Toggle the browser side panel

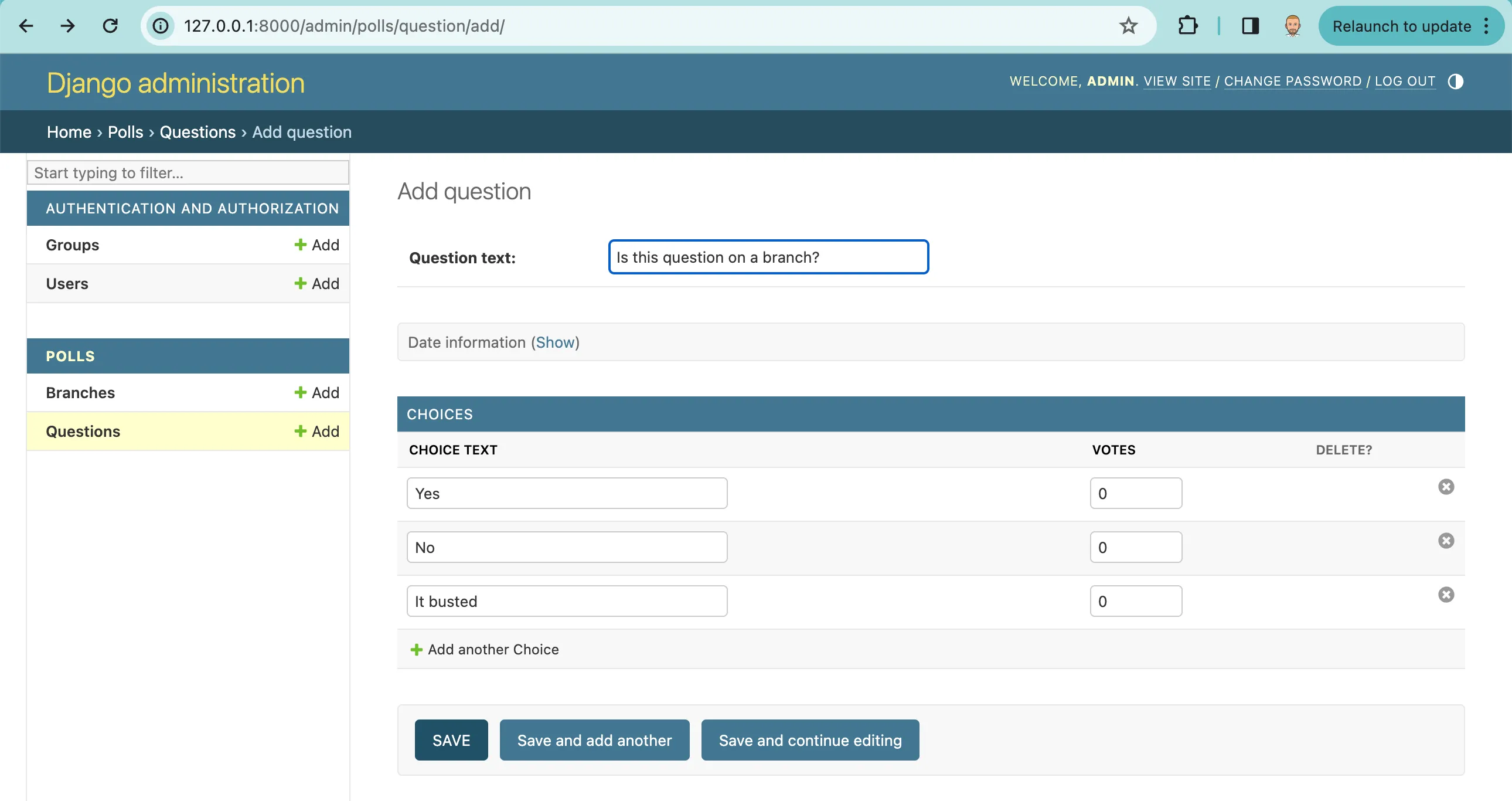(x=1249, y=26)
